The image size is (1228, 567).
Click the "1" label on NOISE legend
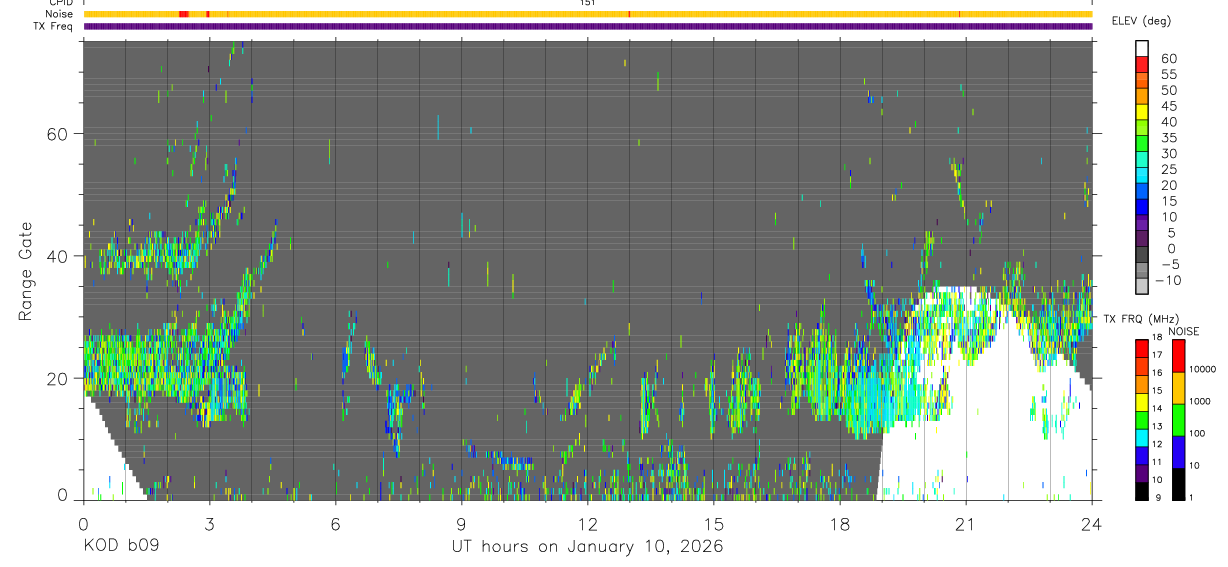tap(1193, 497)
